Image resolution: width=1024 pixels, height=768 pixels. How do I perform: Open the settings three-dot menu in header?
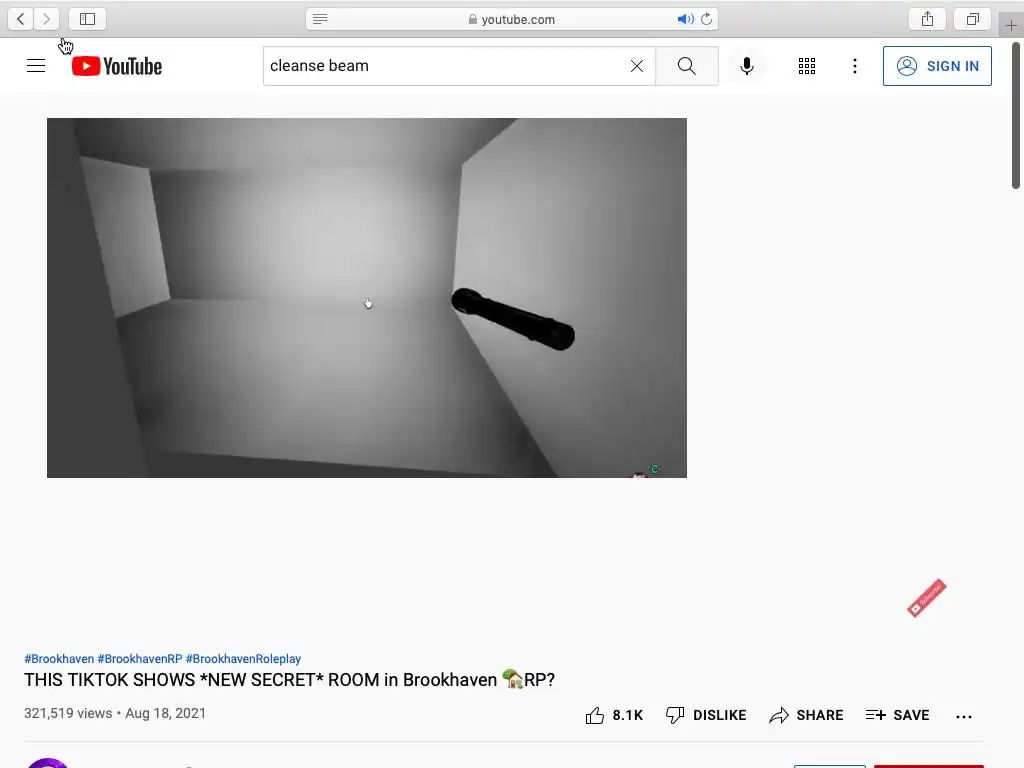coord(855,66)
